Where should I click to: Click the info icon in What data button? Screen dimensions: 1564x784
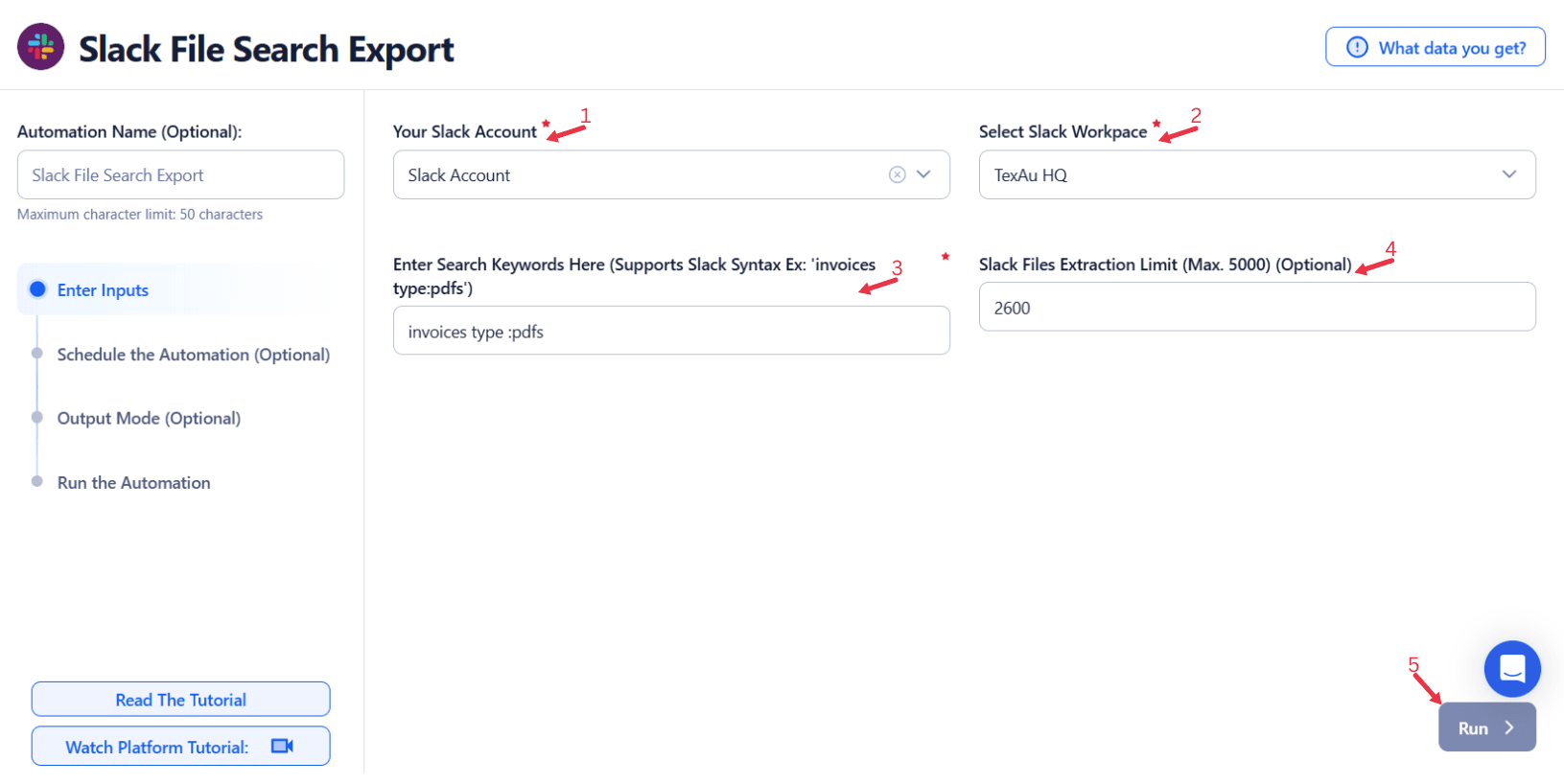pos(1357,47)
